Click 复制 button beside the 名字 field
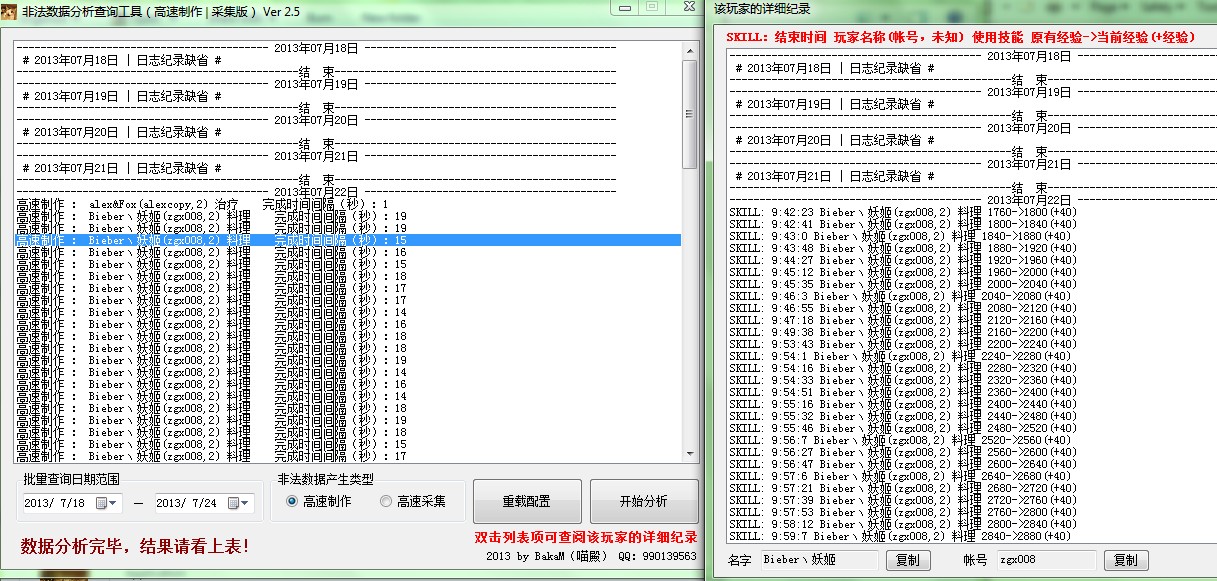Image resolution: width=1217 pixels, height=581 pixels. tap(907, 560)
